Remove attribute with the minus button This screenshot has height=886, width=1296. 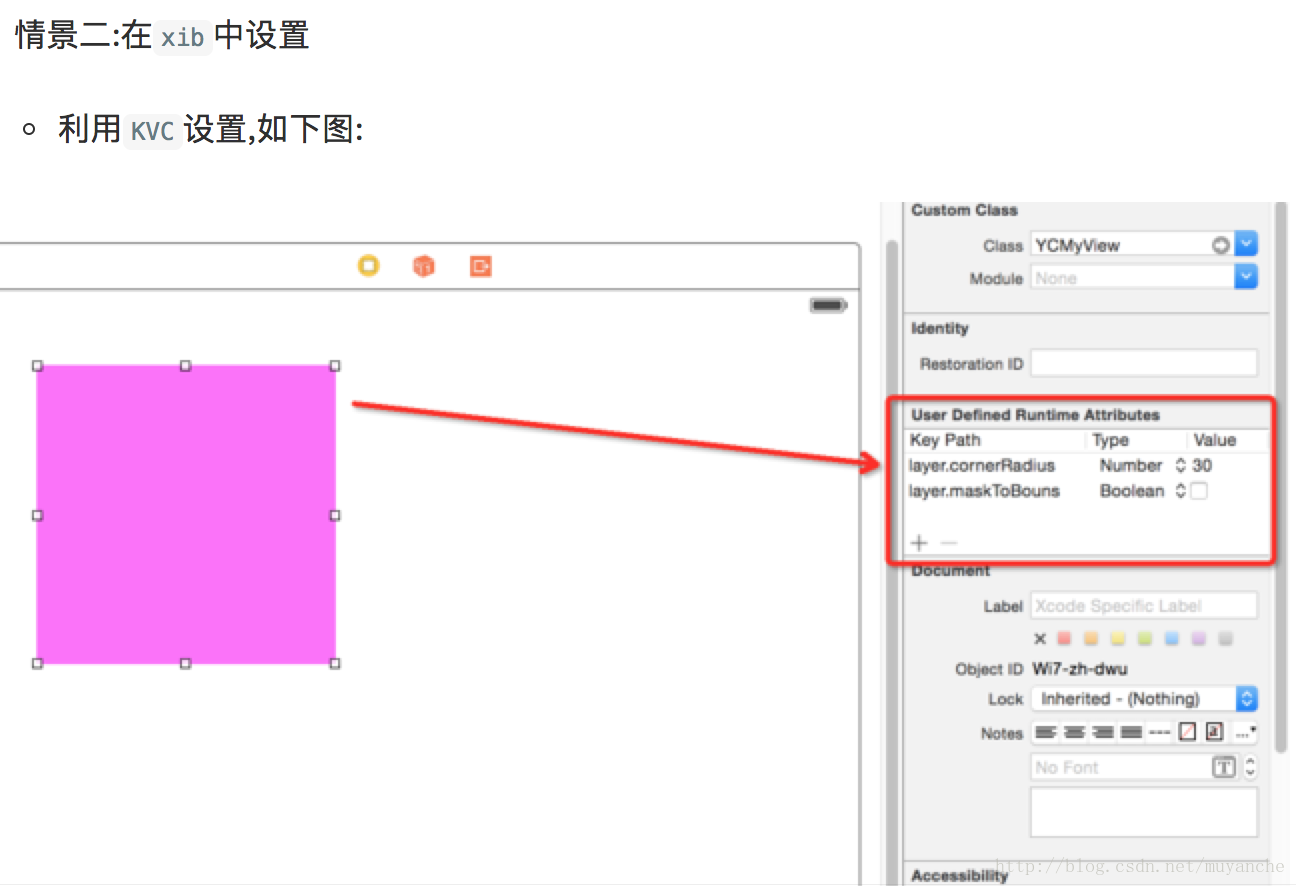(949, 543)
